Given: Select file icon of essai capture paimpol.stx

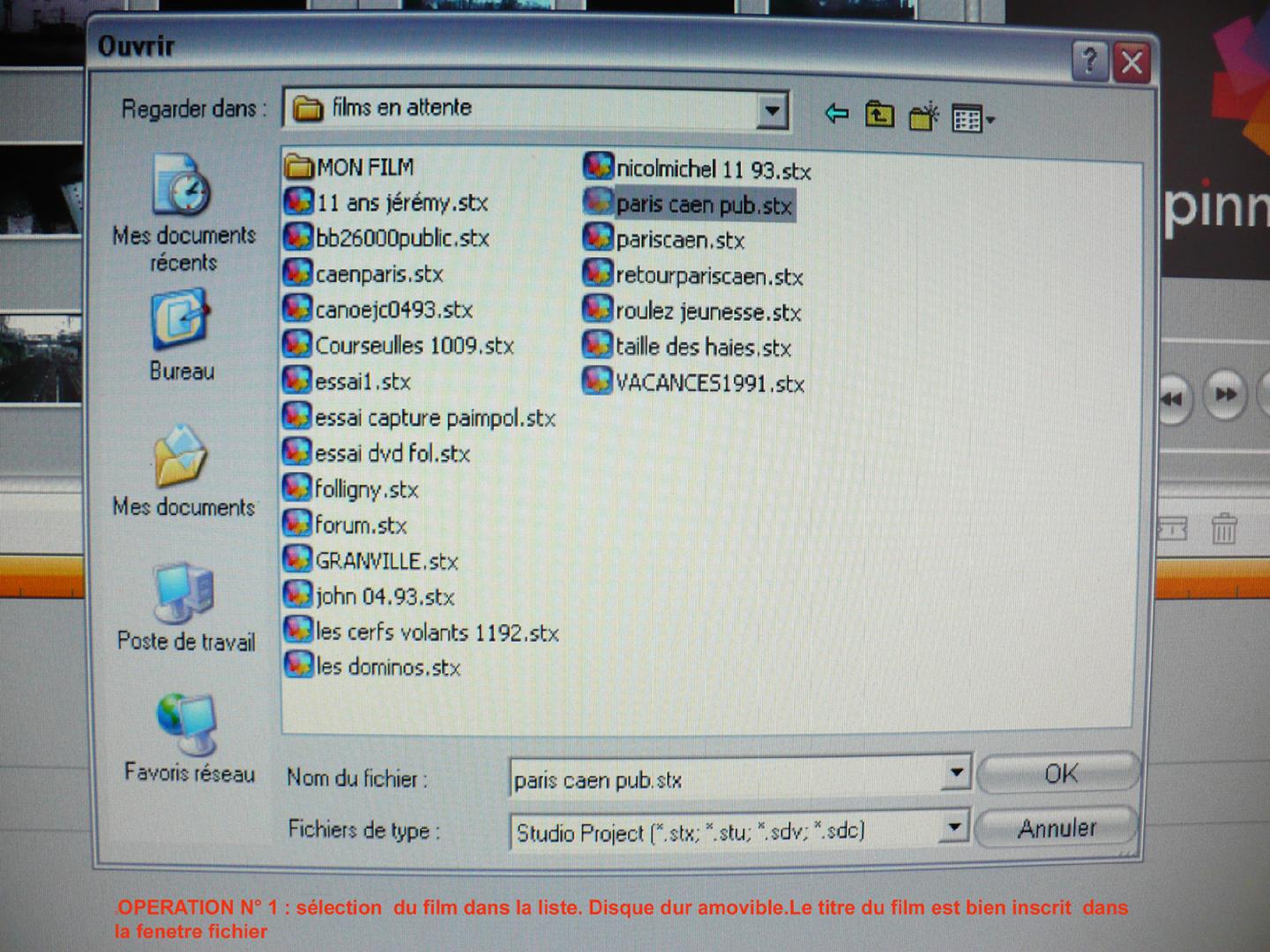Looking at the screenshot, I should pyautogui.click(x=298, y=416).
